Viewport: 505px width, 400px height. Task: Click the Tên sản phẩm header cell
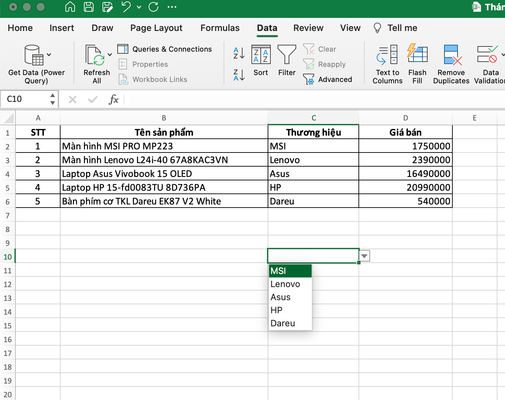164,132
